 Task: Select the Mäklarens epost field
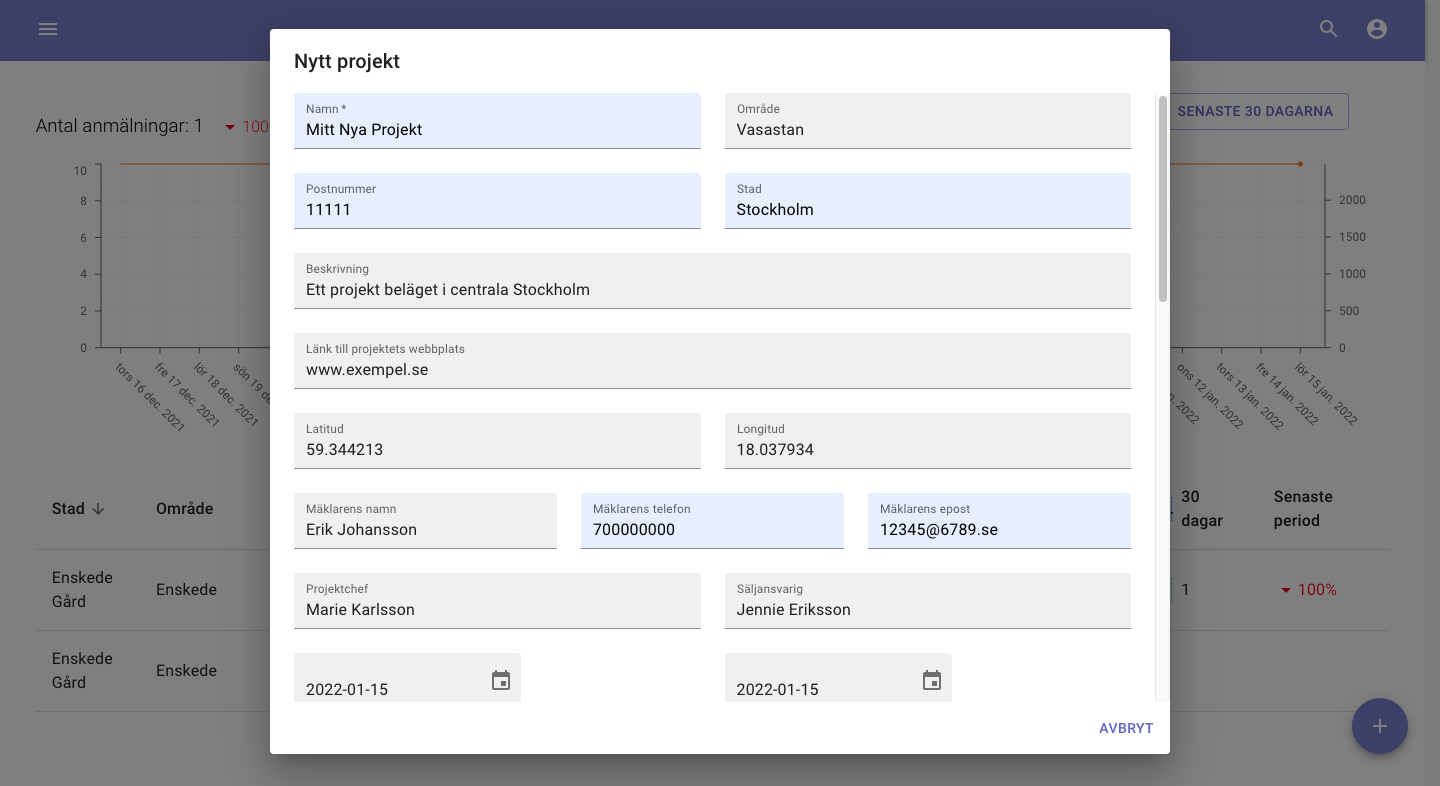998,529
